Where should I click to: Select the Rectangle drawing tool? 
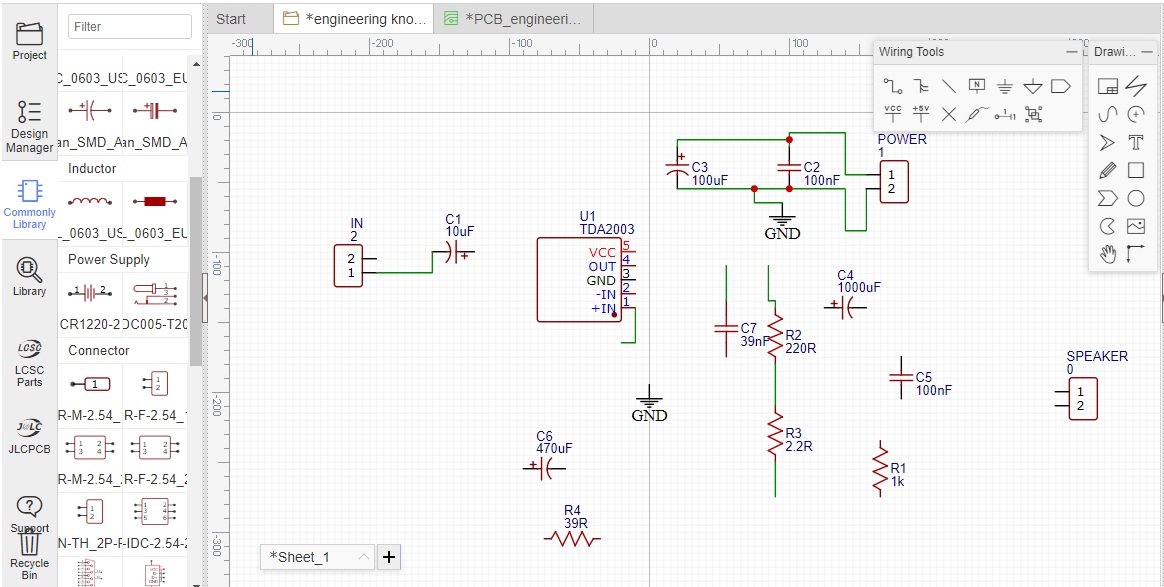click(x=1136, y=170)
